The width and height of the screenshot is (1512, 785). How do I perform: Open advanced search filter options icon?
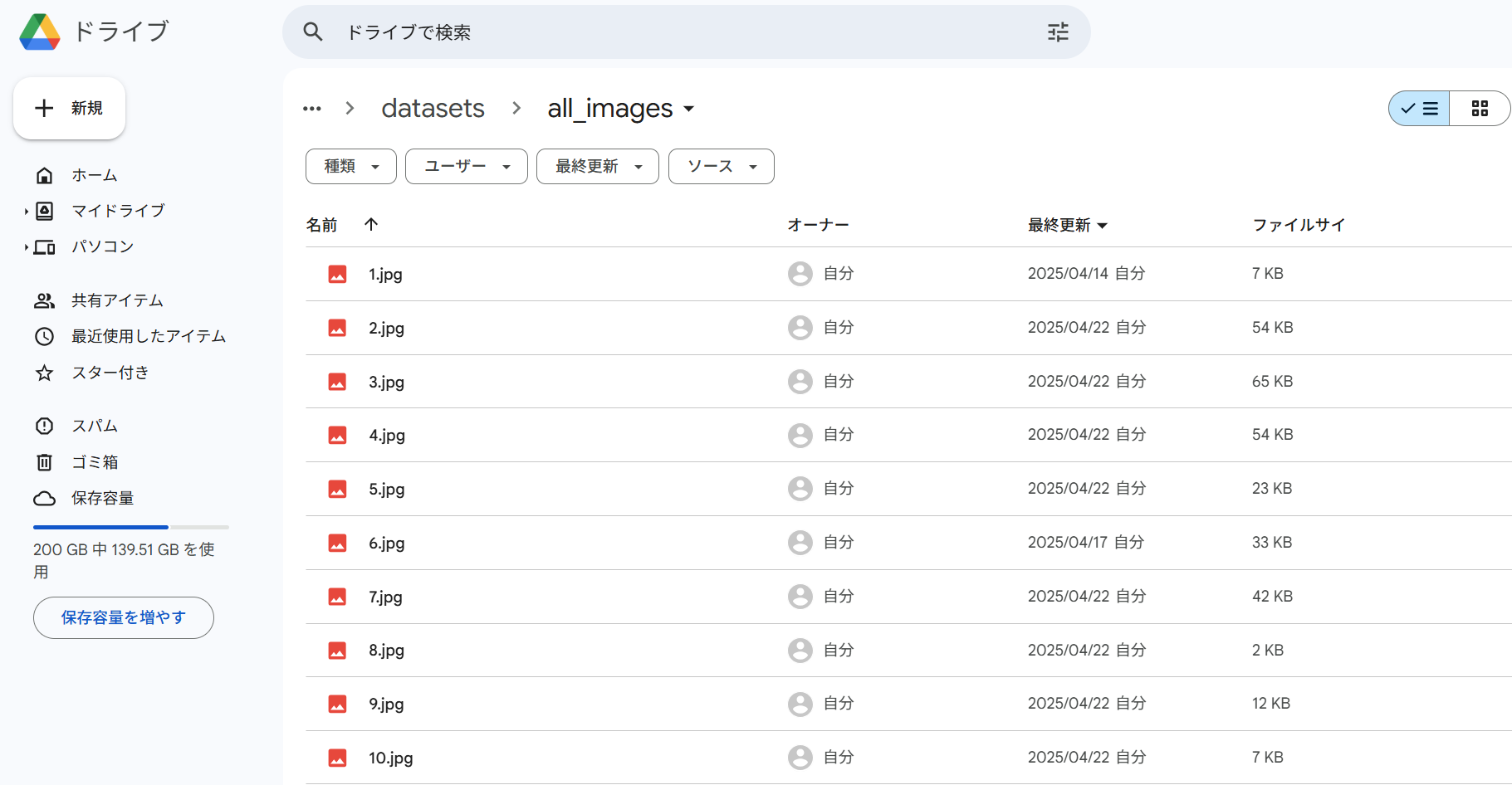point(1058,32)
